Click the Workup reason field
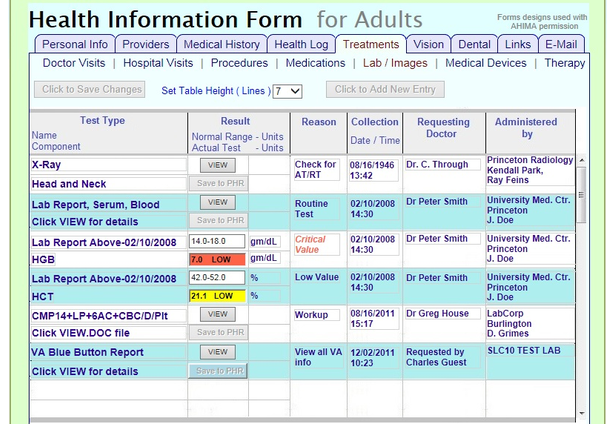Image resolution: width=615 pixels, height=424 pixels. tap(317, 315)
